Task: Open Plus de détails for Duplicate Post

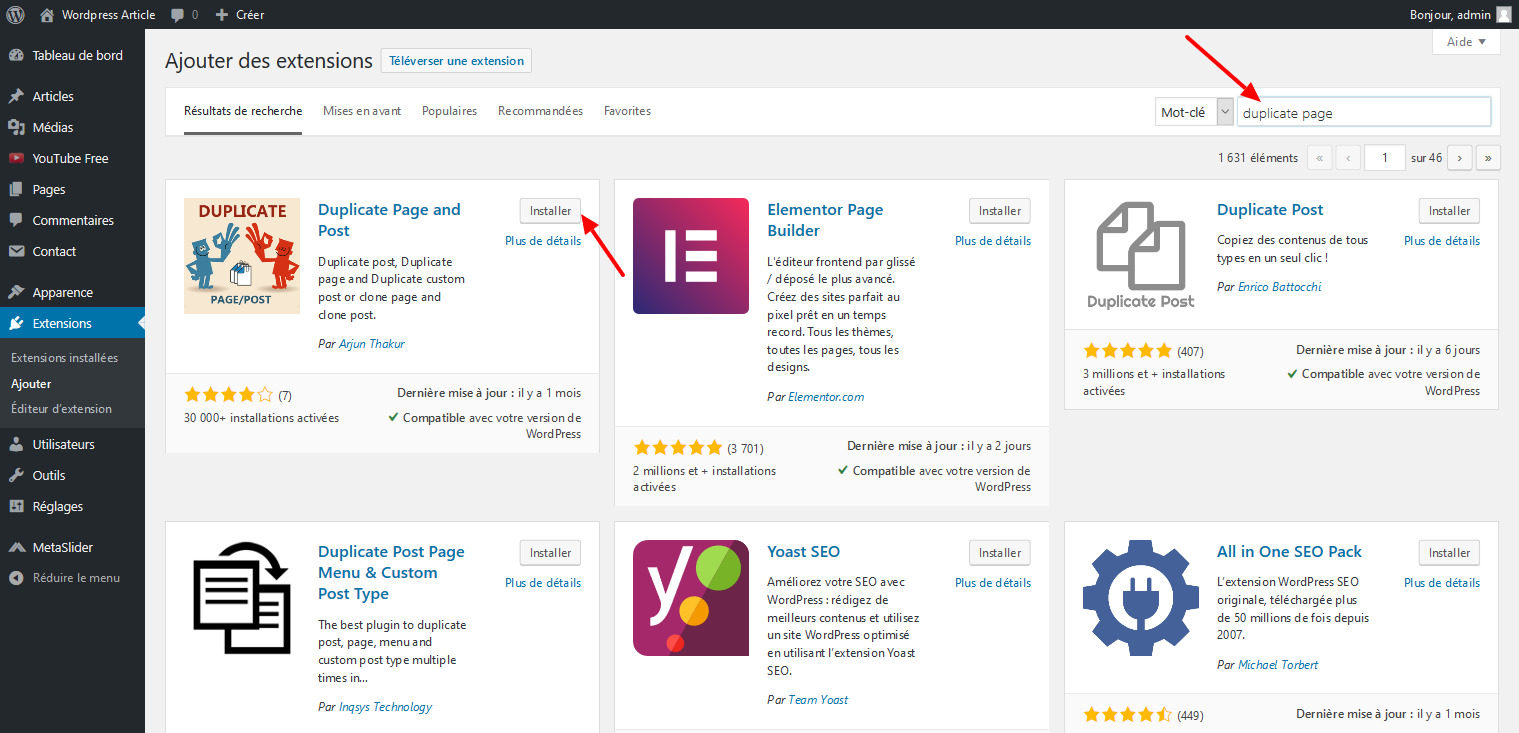Action: [1442, 240]
